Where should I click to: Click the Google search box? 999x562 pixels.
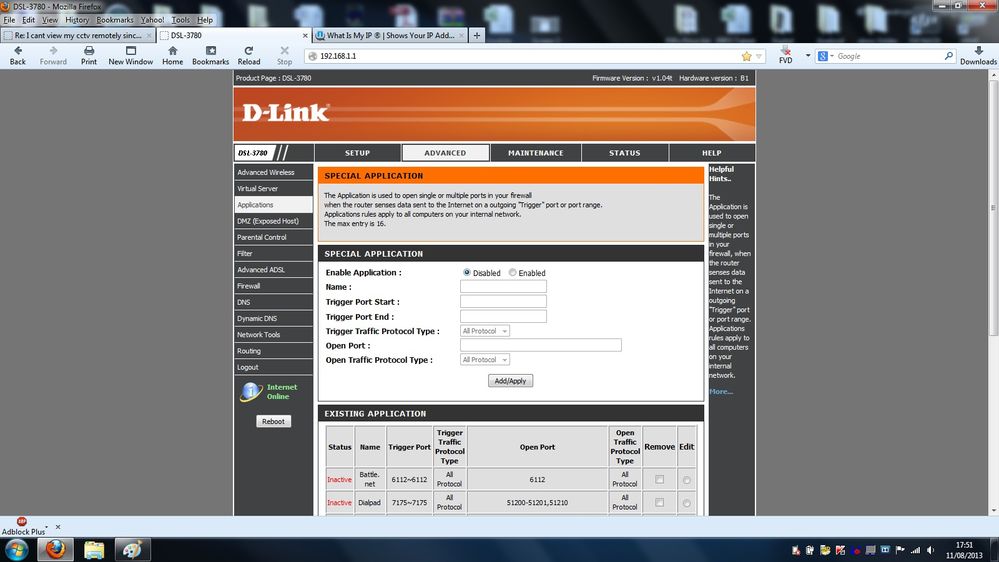[888, 56]
